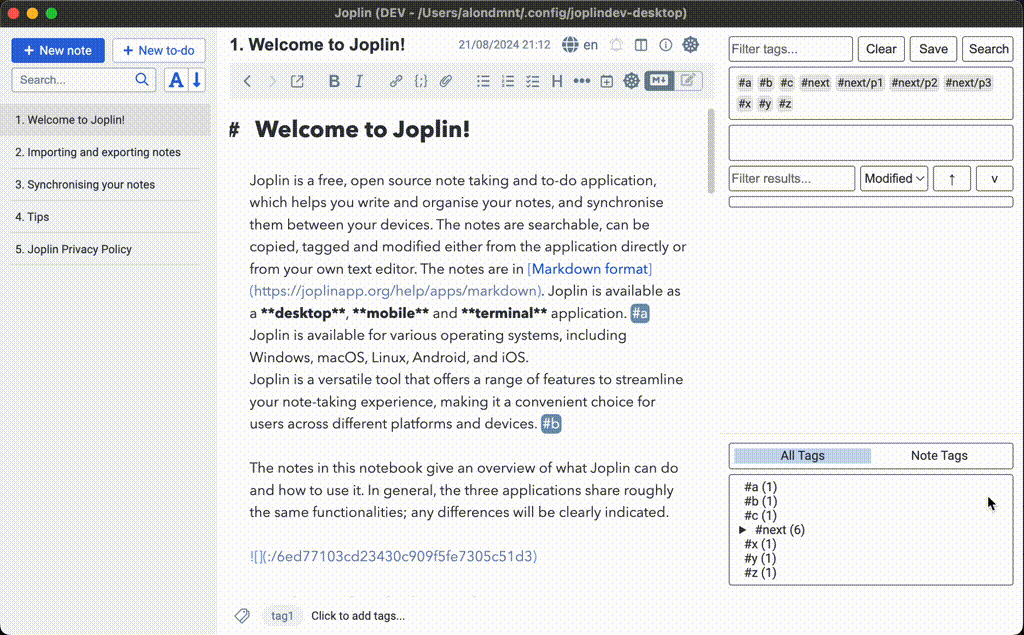Reverse sort order with the up arrow
The height and width of the screenshot is (635, 1024).
(x=951, y=178)
